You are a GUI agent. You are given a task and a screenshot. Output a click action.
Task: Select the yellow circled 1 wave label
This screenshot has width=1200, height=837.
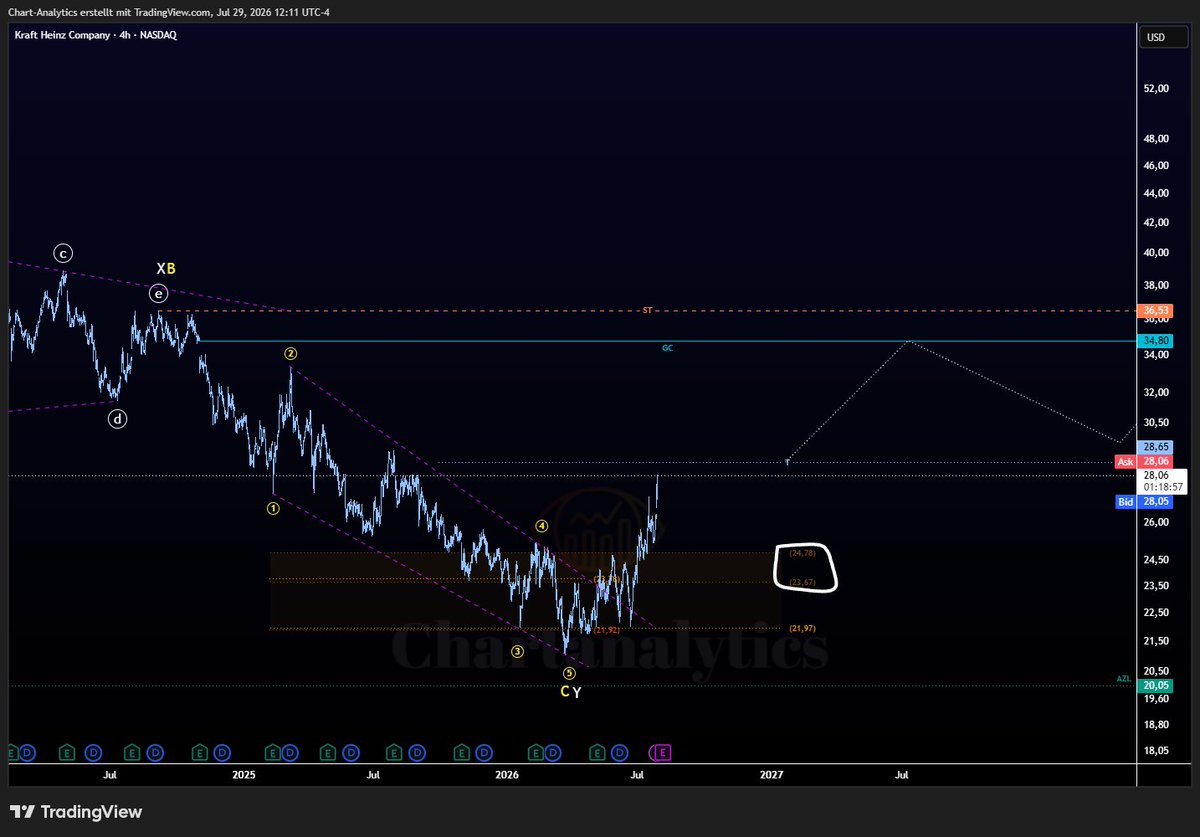click(273, 508)
